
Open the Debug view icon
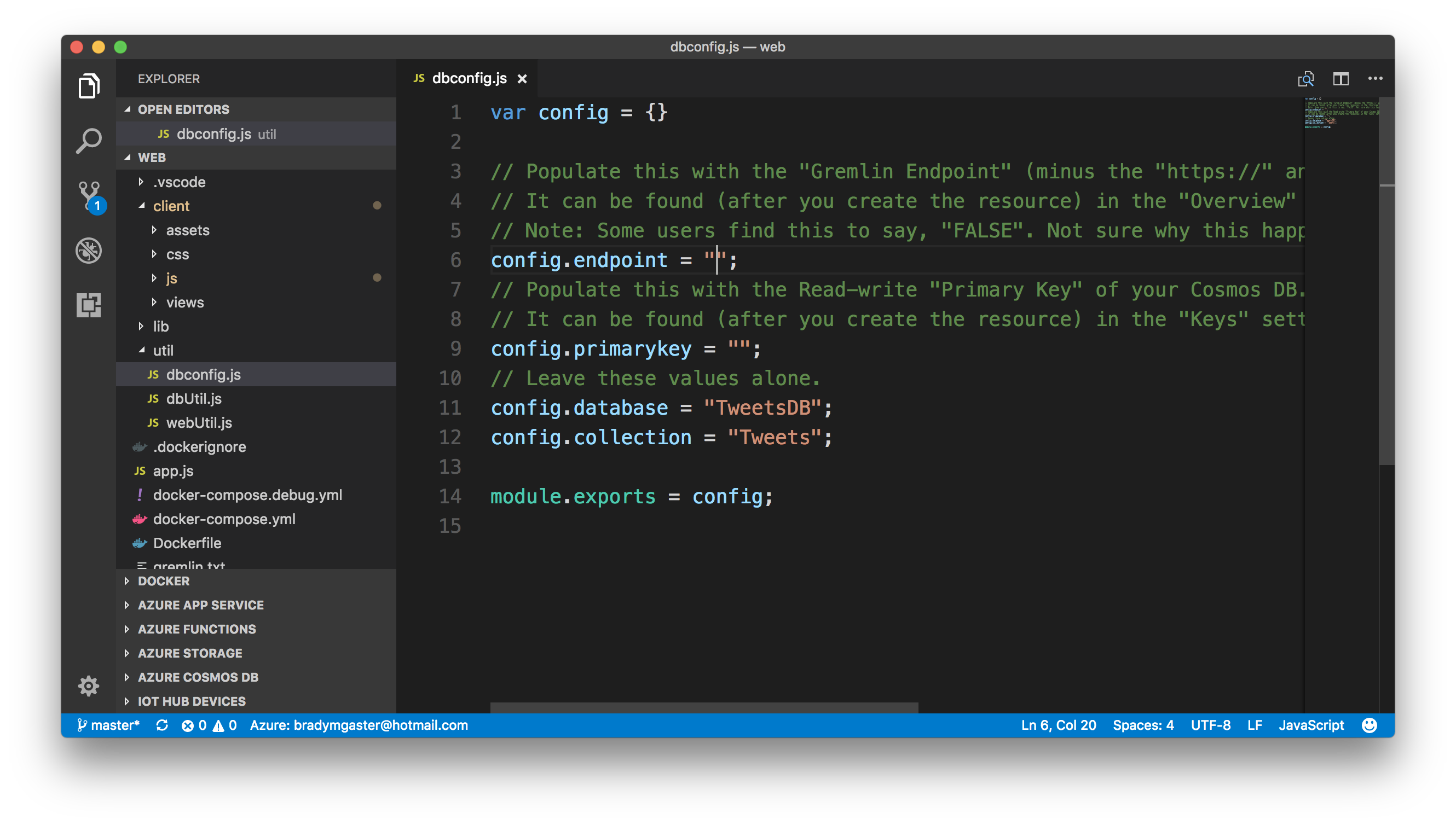[89, 251]
